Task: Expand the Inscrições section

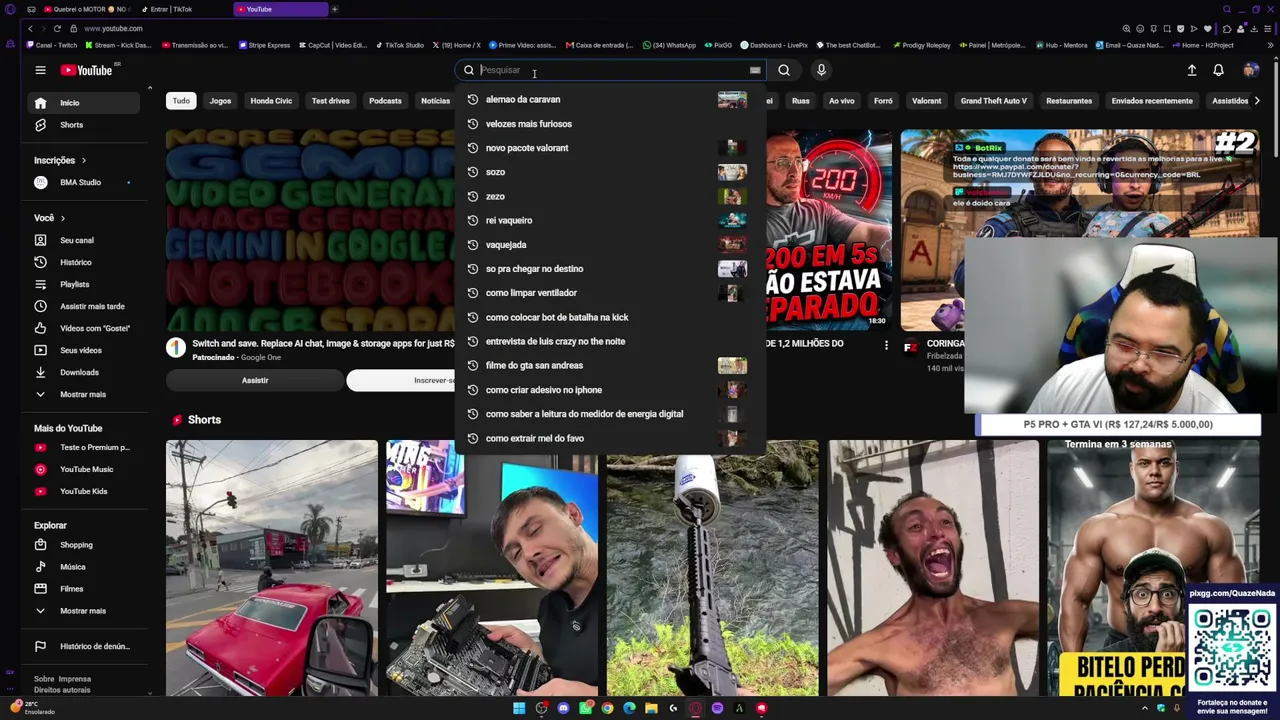Action: coord(60,160)
